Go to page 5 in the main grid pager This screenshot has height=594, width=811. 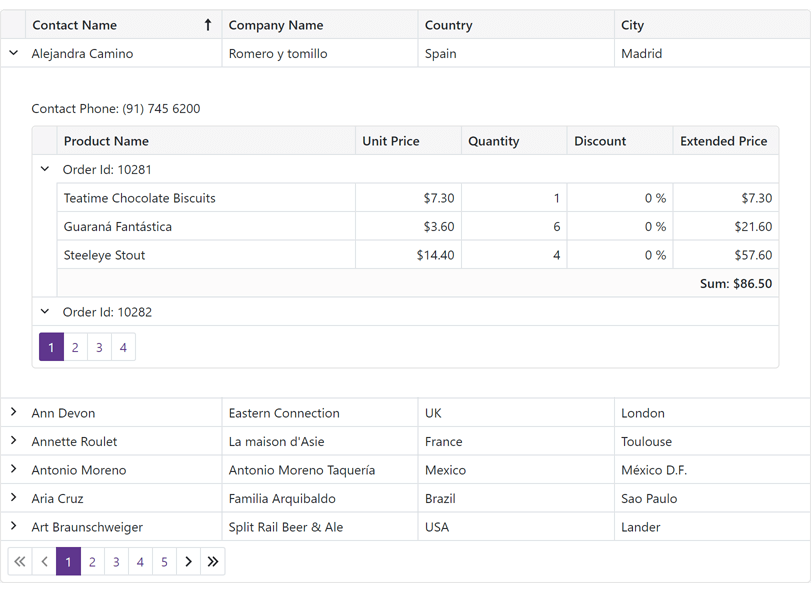[x=164, y=561]
